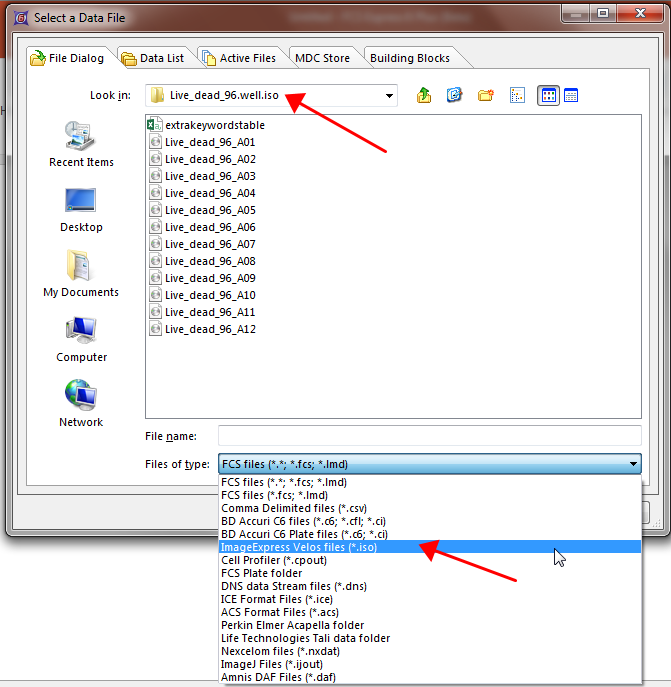Switch to the Data List tab

coord(153,58)
